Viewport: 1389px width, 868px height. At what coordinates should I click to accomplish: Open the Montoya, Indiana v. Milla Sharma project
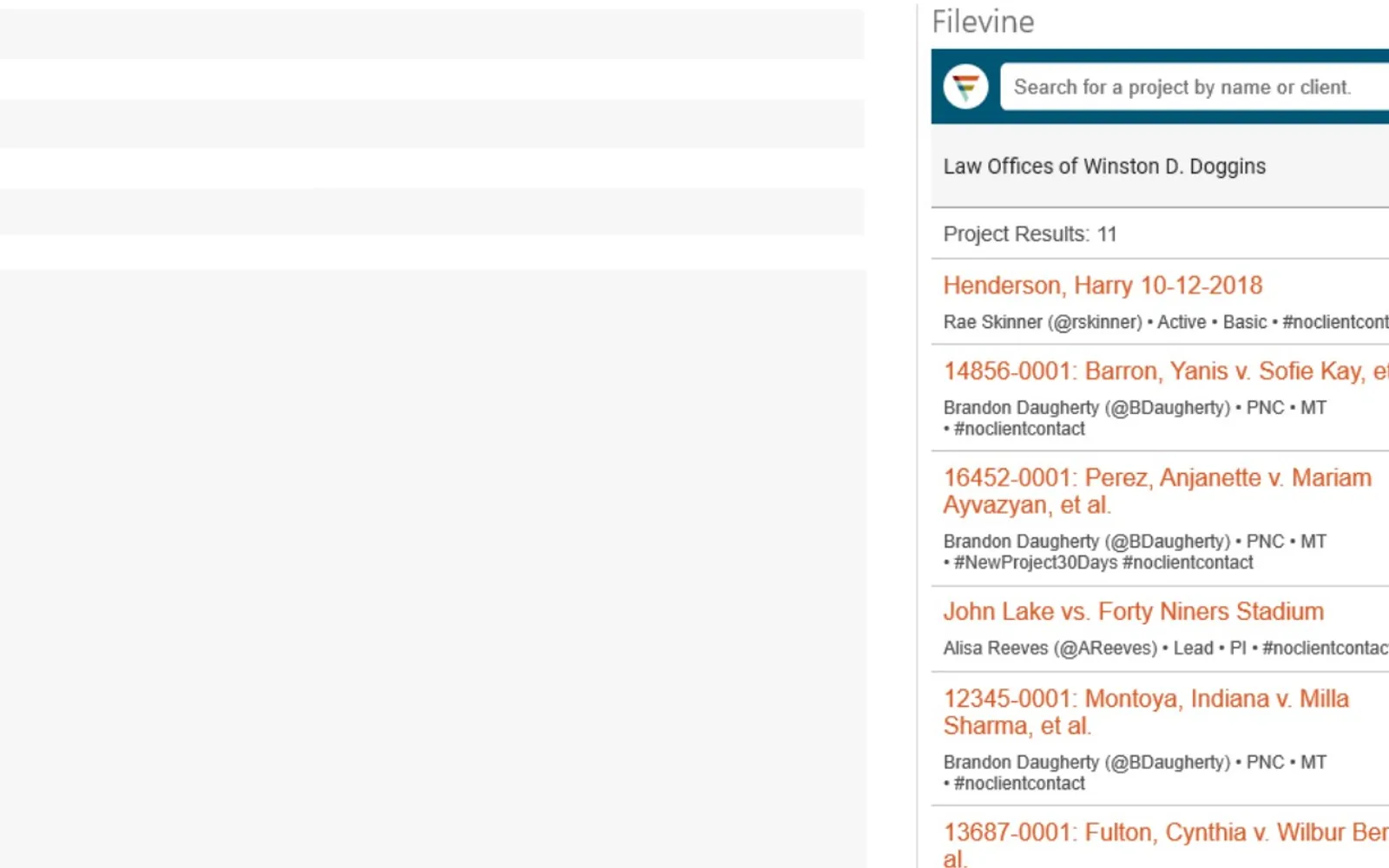(x=1146, y=712)
